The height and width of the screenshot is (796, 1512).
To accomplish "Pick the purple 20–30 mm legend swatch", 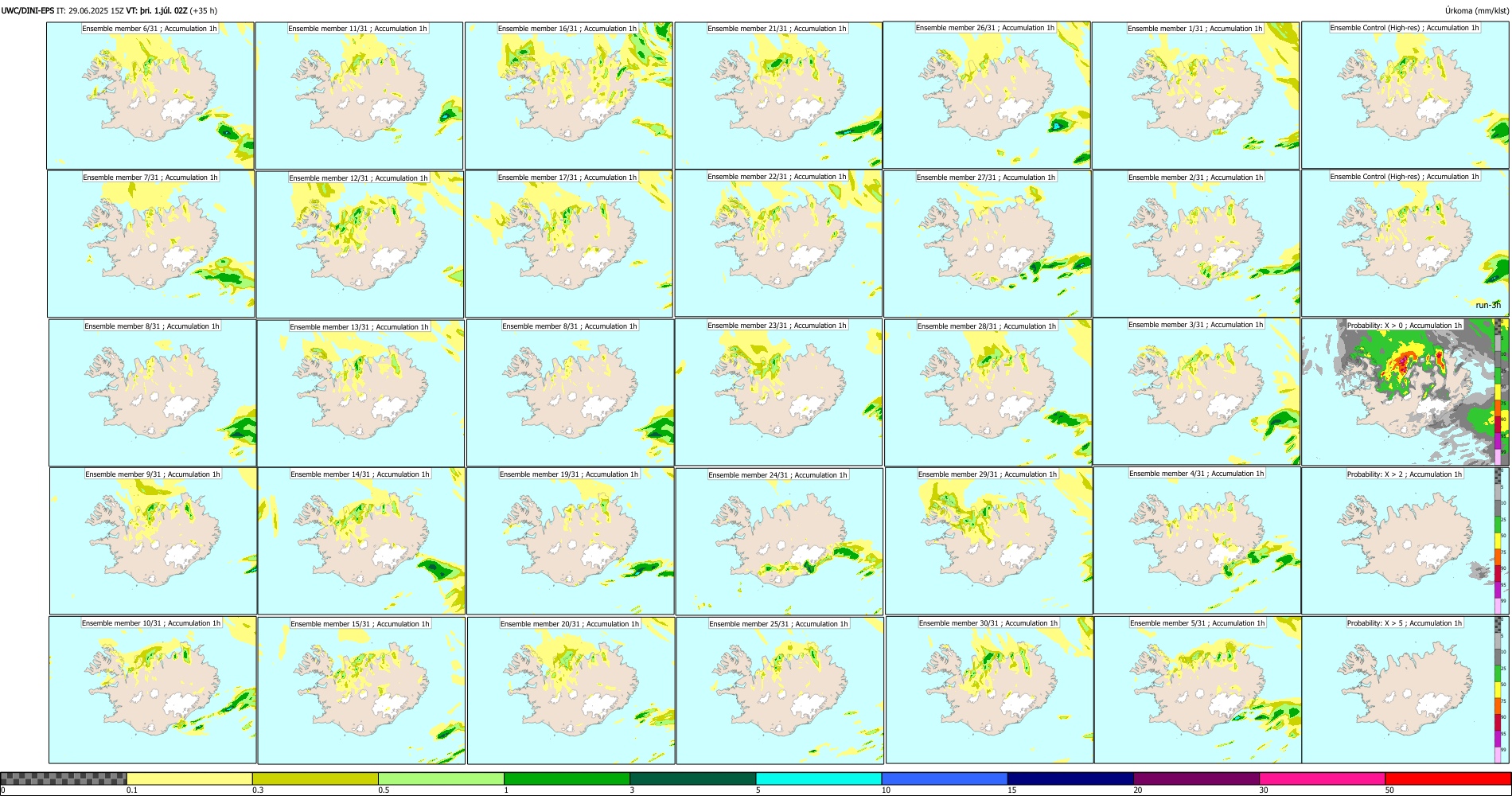I will 1196,778.
